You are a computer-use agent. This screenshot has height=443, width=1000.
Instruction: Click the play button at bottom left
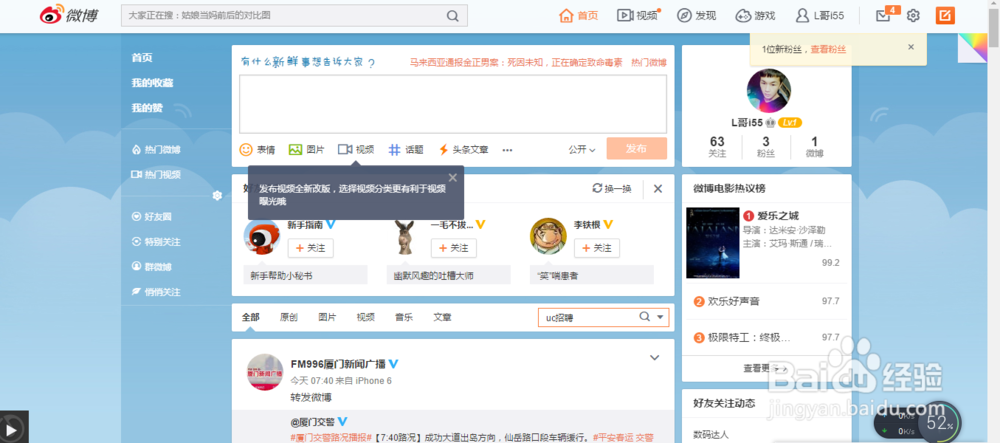click(x=10, y=428)
